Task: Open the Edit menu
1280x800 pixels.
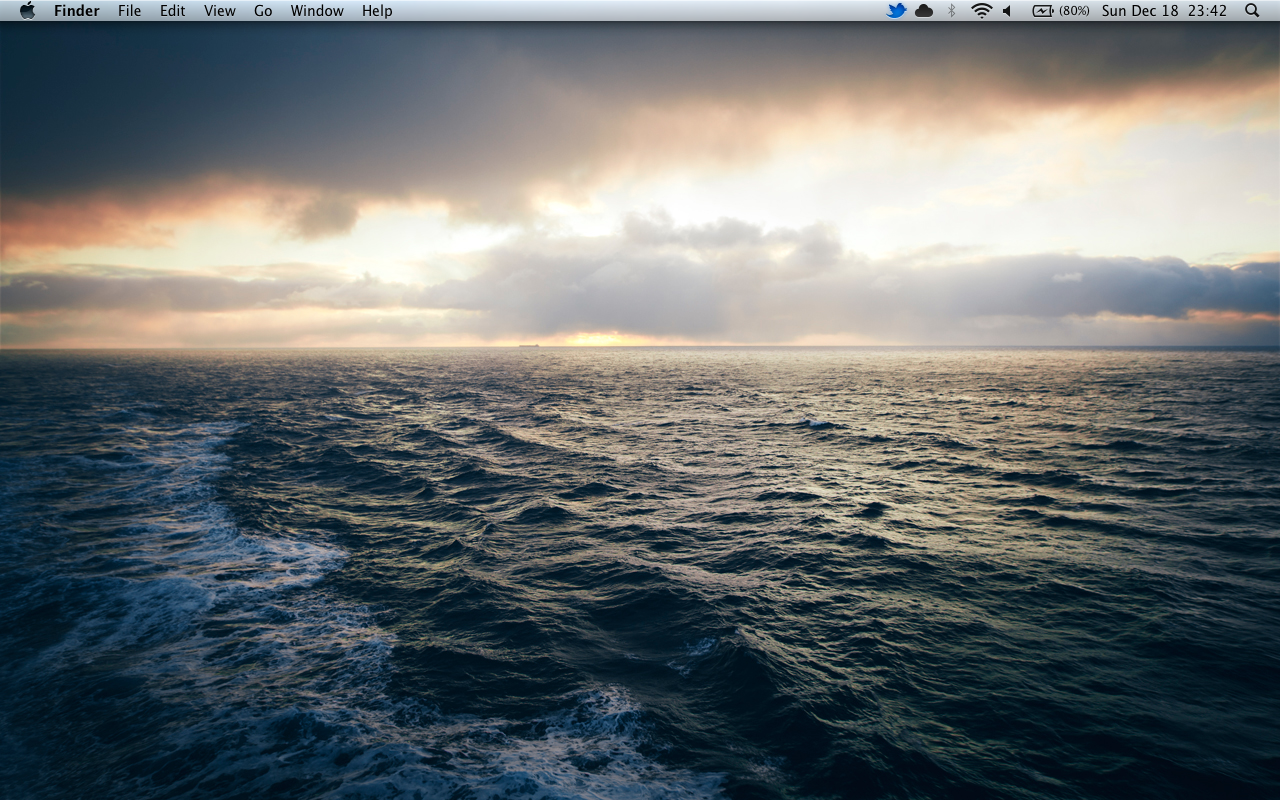Action: (173, 11)
